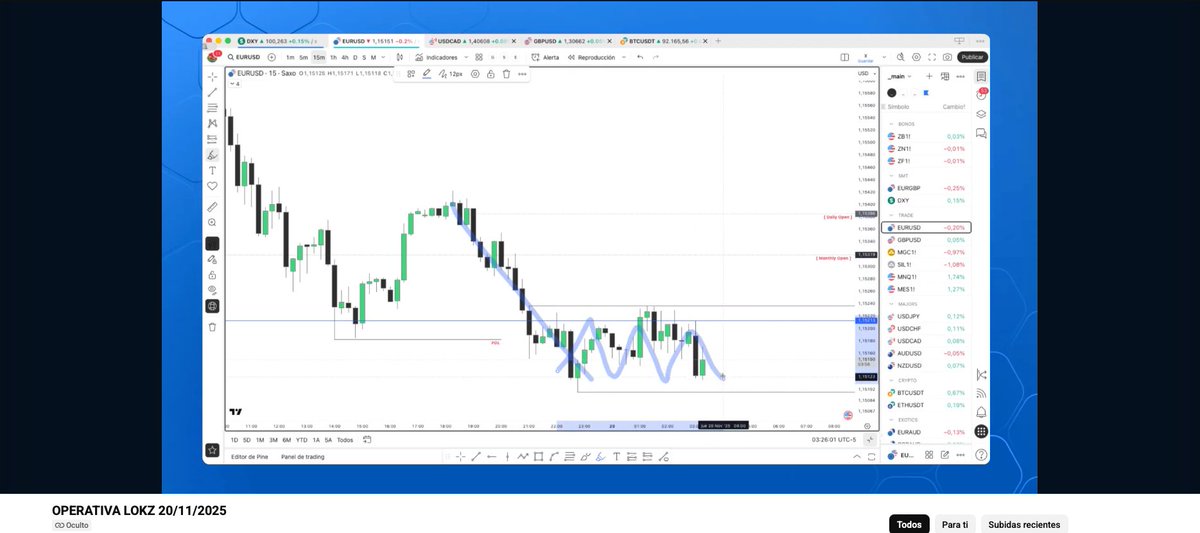
Task: Publish the idea with Publicar
Action: (972, 57)
